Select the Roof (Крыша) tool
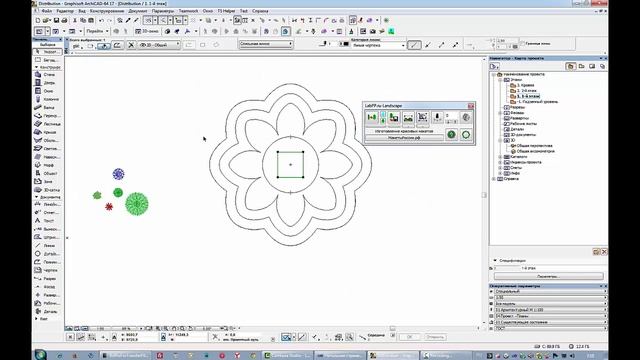The width and height of the screenshot is (640, 360). point(47,132)
